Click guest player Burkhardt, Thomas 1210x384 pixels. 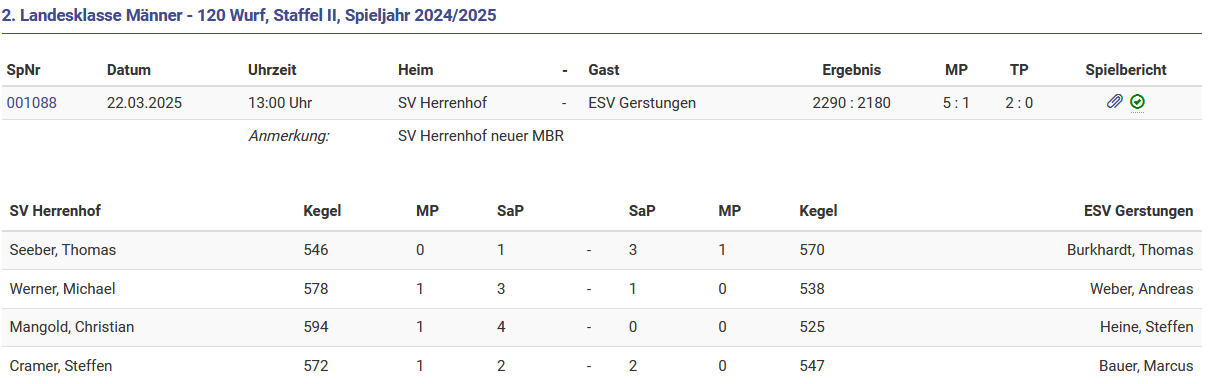(x=1130, y=250)
